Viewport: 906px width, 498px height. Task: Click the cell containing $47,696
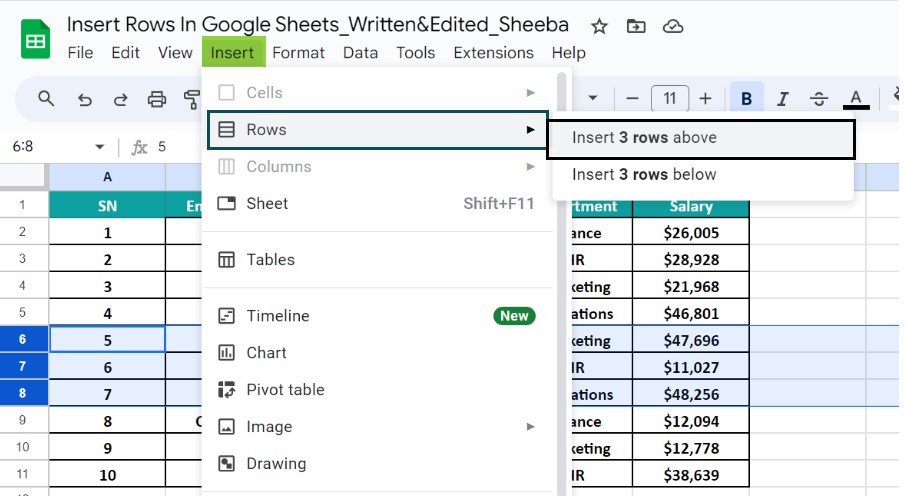click(x=691, y=340)
